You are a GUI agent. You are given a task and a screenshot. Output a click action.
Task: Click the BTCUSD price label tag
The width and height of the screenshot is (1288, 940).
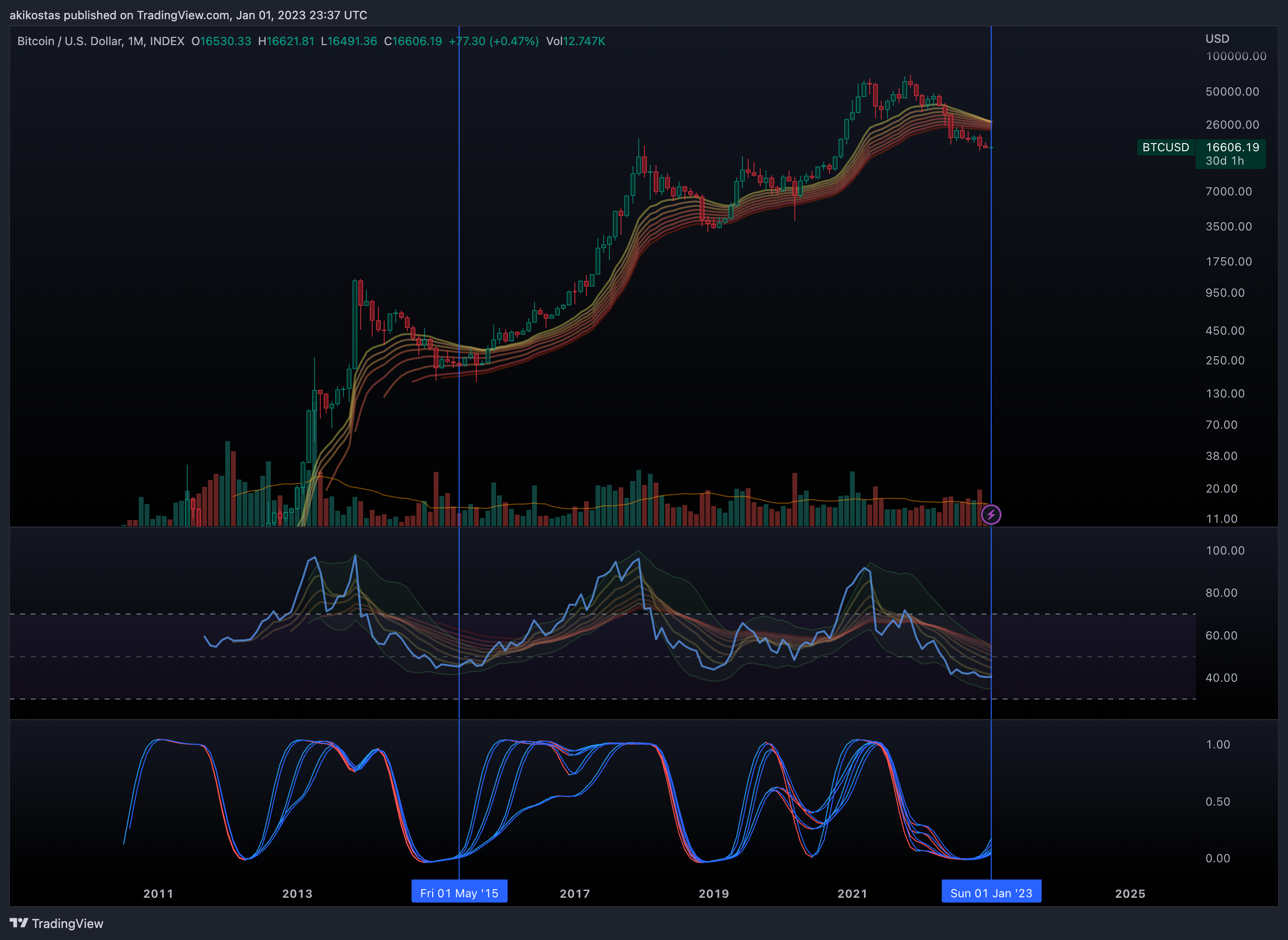tap(1166, 147)
